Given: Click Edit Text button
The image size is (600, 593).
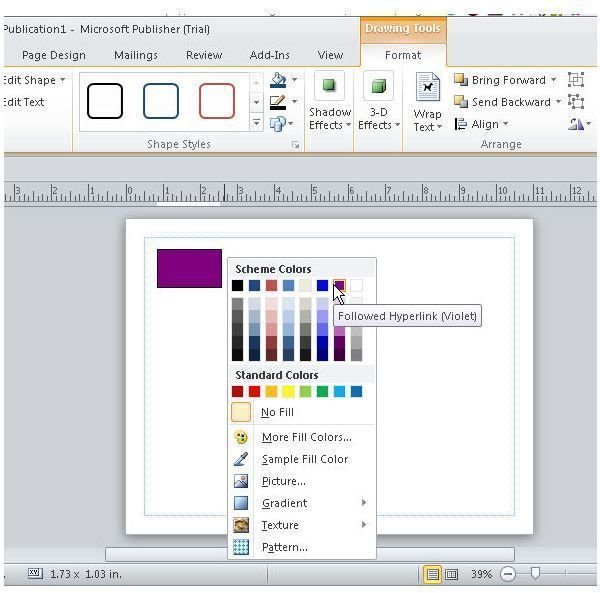Looking at the screenshot, I should [x=24, y=102].
